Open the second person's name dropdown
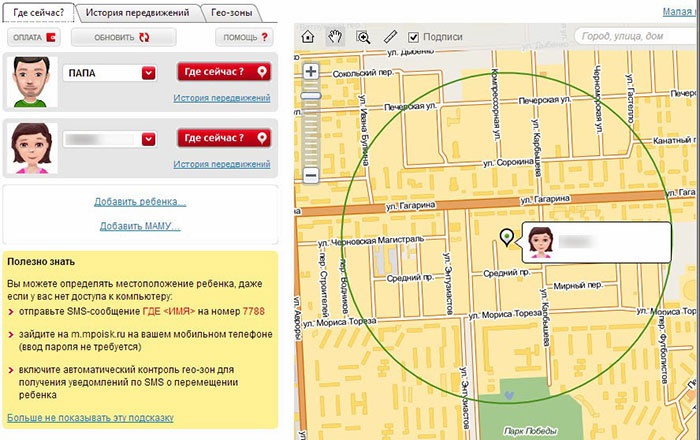 (148, 138)
